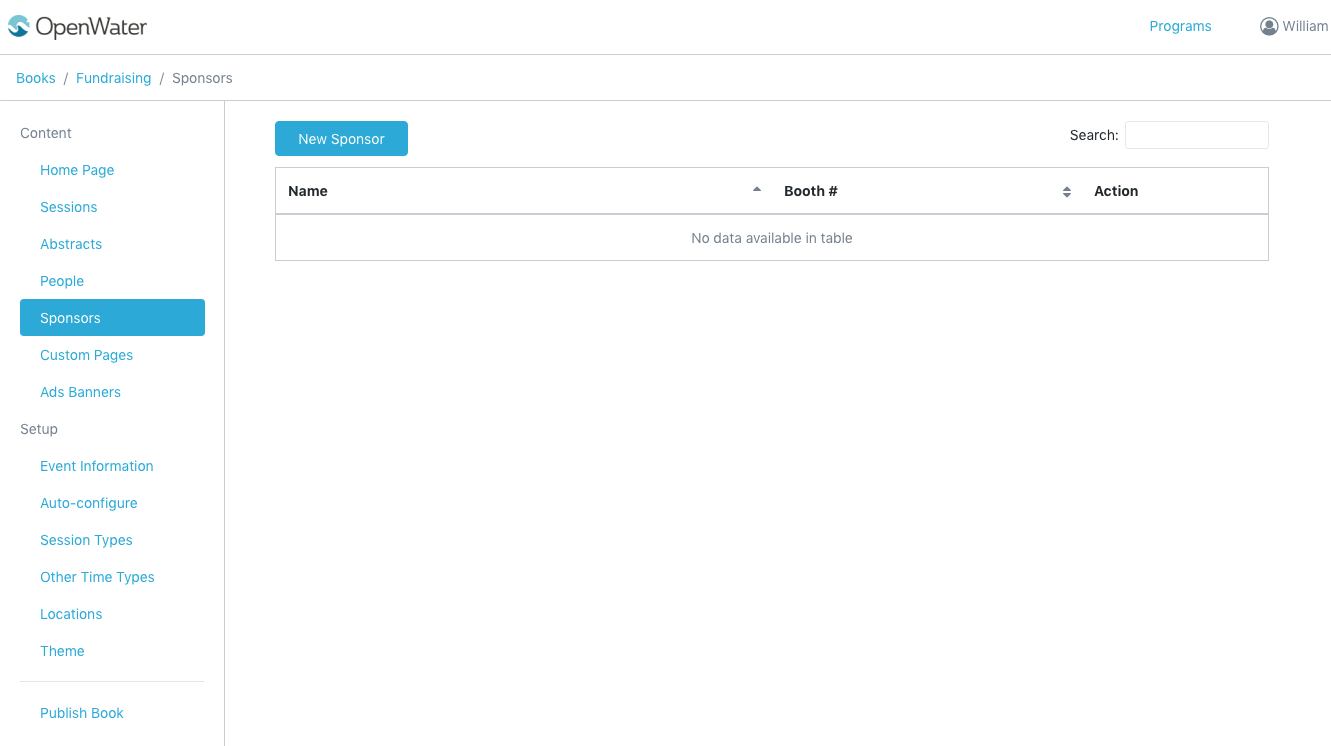Open Abstracts in sidebar
The width and height of the screenshot is (1331, 746).
71,244
